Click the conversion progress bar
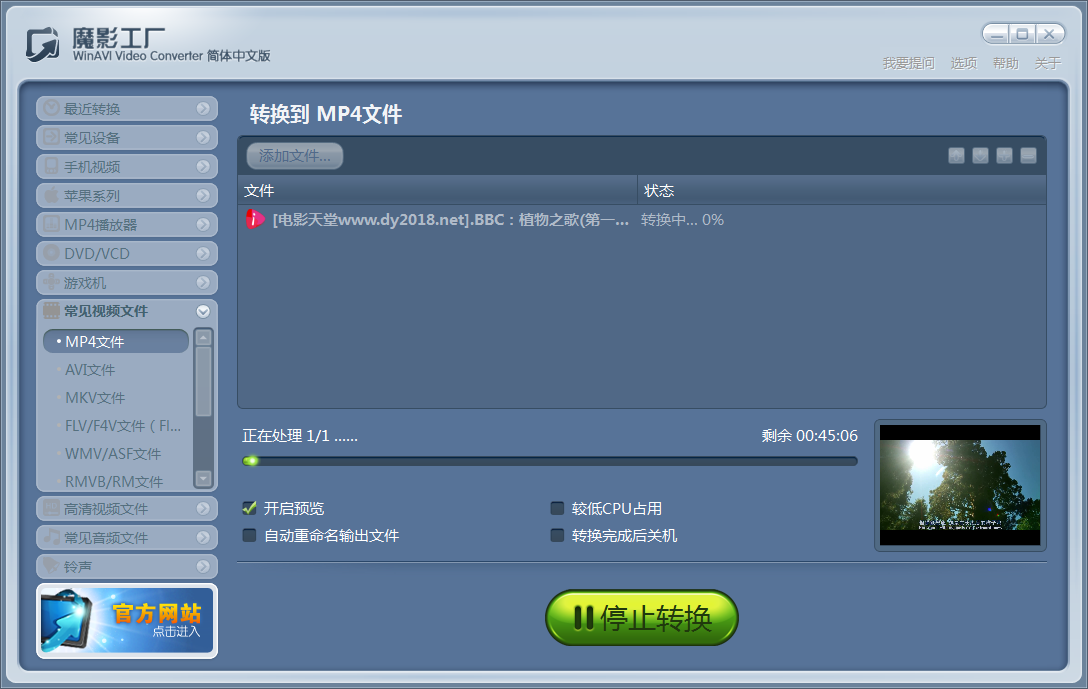Image resolution: width=1088 pixels, height=689 pixels. [550, 461]
